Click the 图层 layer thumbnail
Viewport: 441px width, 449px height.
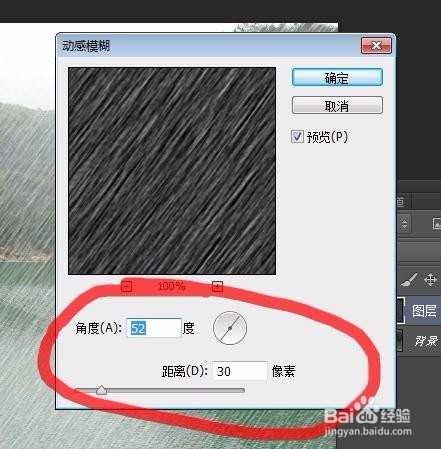pos(401,311)
